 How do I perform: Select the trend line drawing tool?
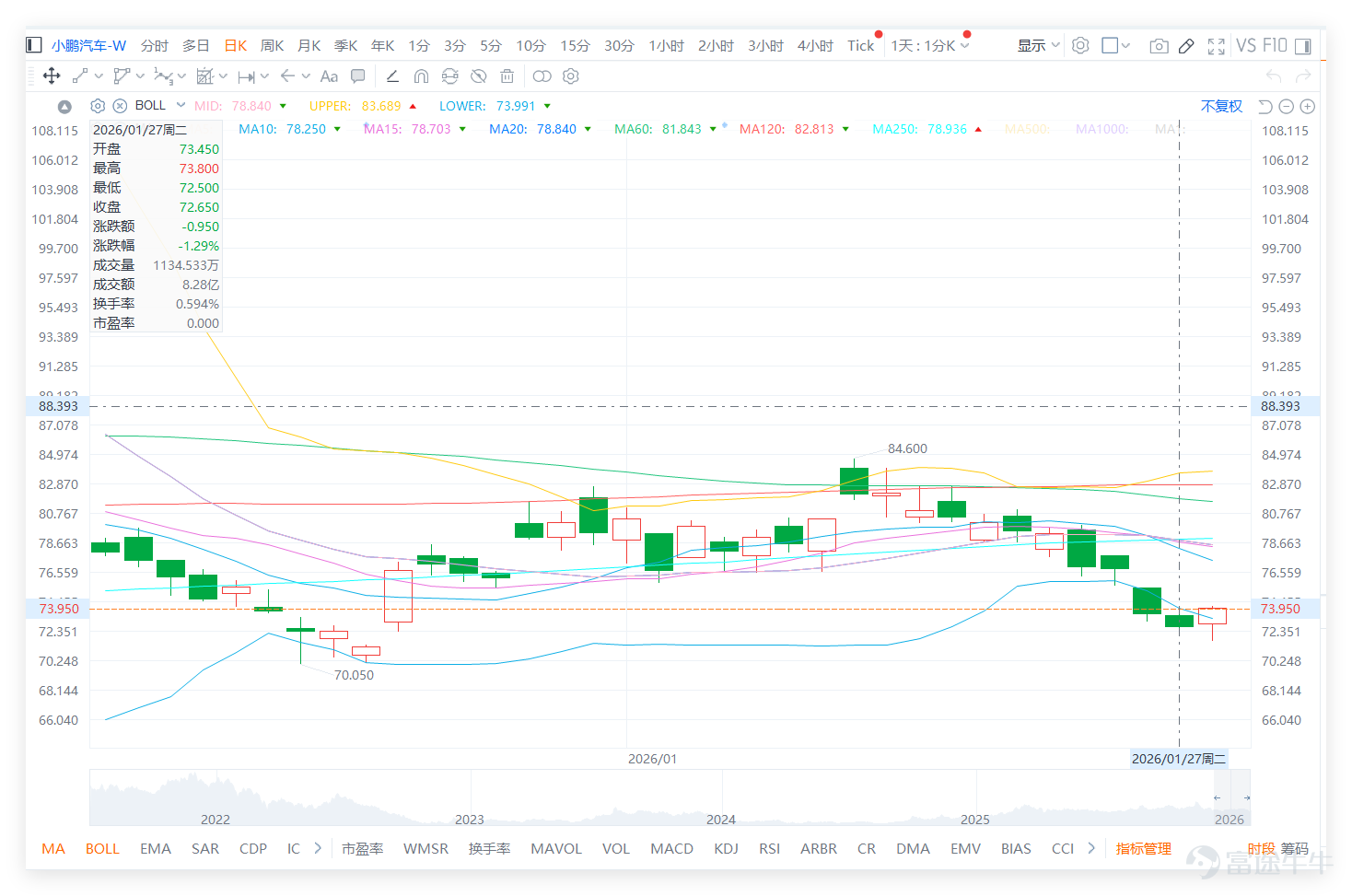[80, 76]
